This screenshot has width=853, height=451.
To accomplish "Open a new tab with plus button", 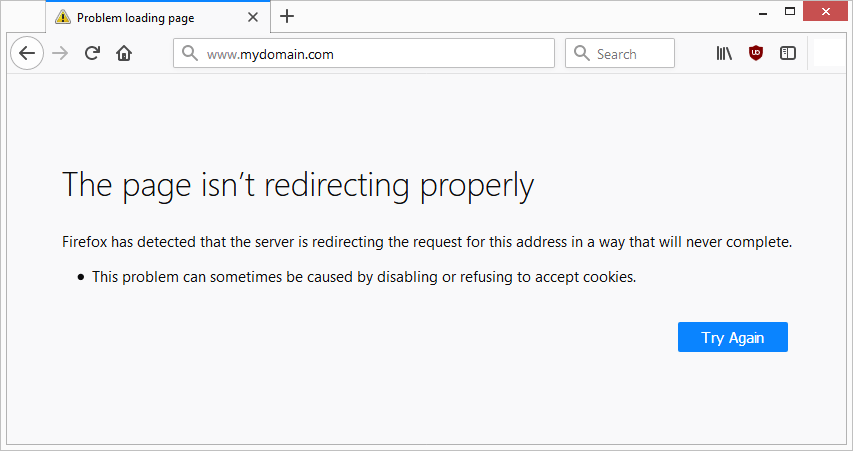I will click(x=287, y=16).
